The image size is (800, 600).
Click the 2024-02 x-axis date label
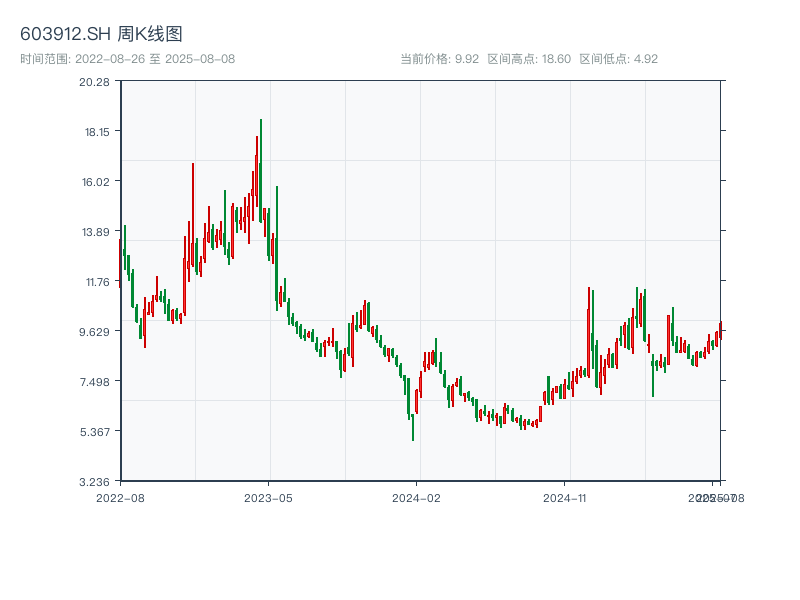(x=416, y=497)
